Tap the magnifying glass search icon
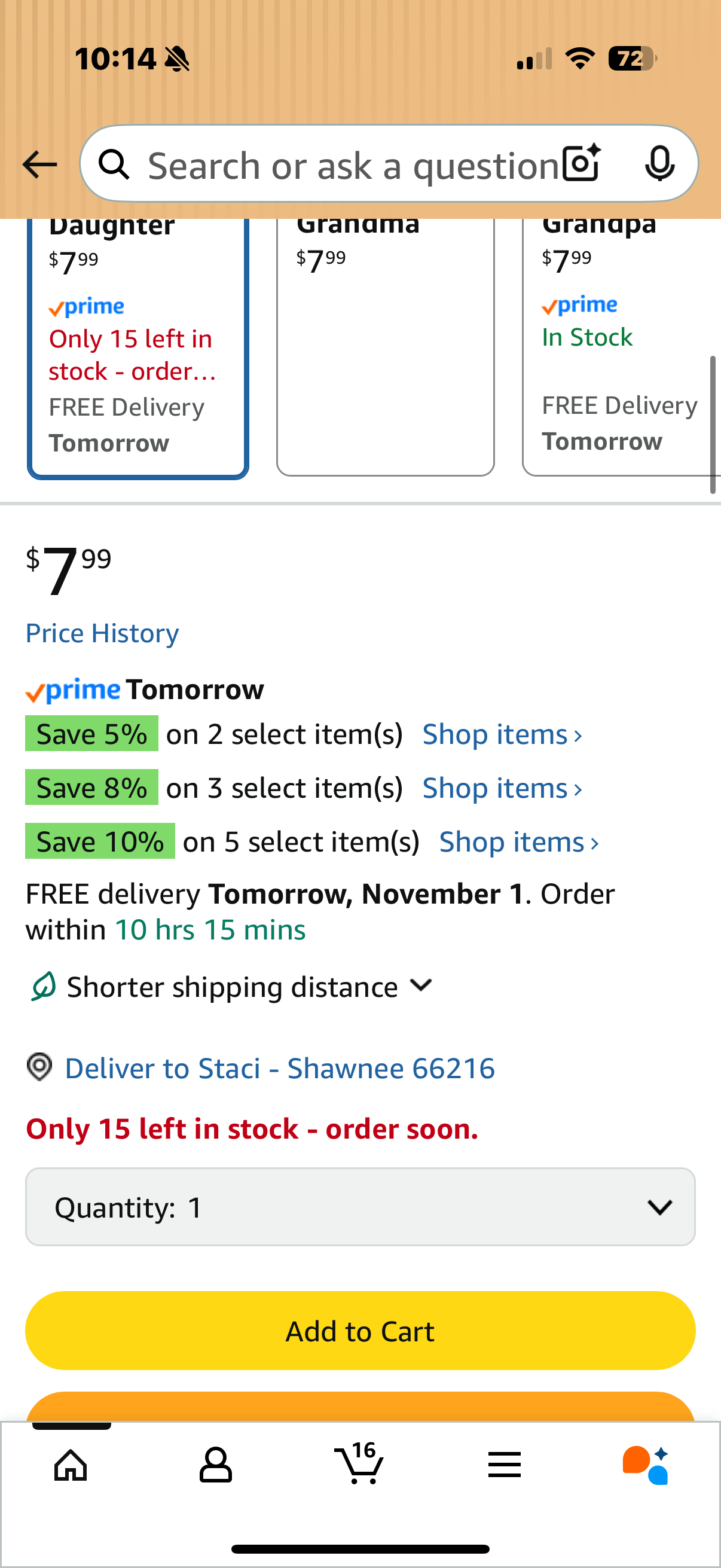 tap(114, 164)
